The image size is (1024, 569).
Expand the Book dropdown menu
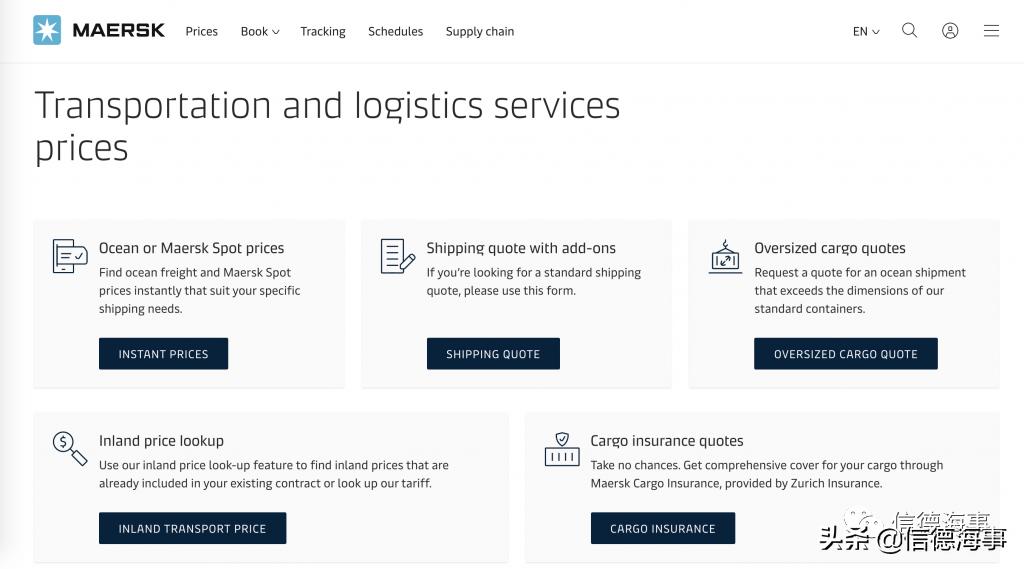(259, 31)
